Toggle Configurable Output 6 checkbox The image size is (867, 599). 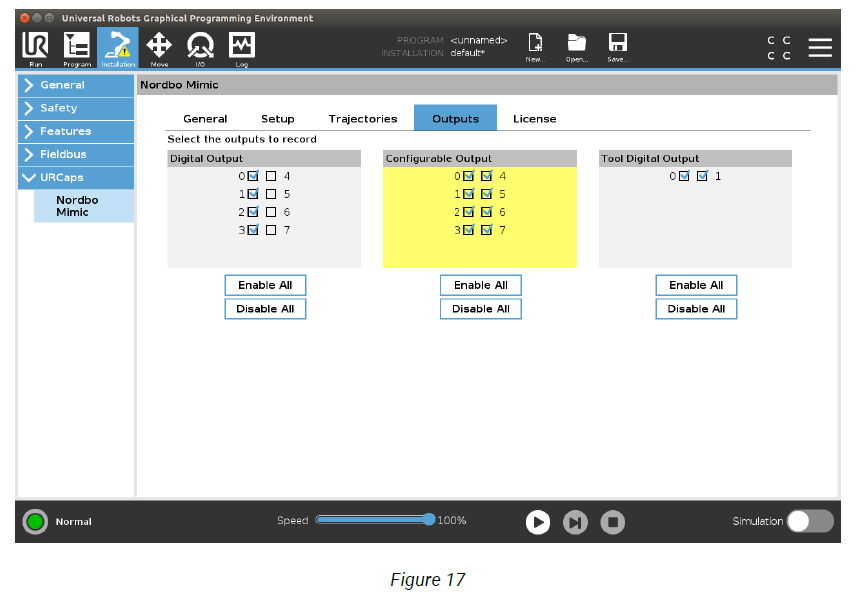pos(487,212)
